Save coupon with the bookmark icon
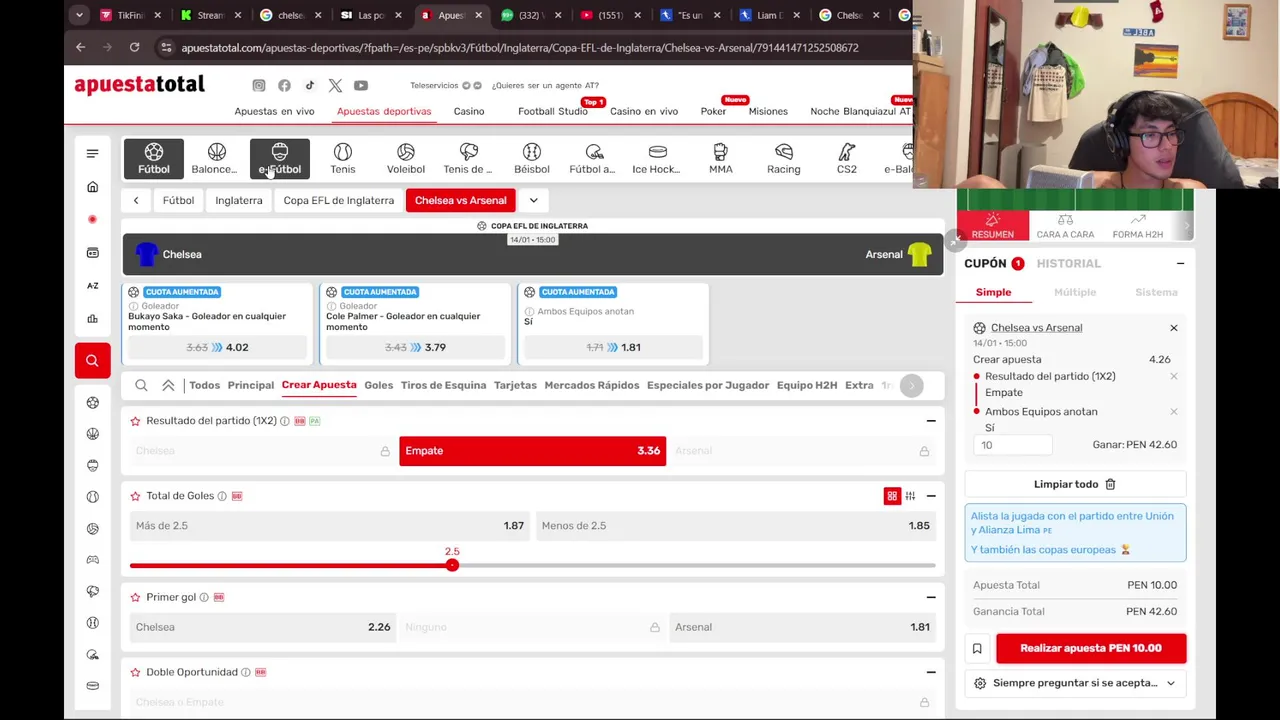The image size is (1280, 720). pos(977,649)
